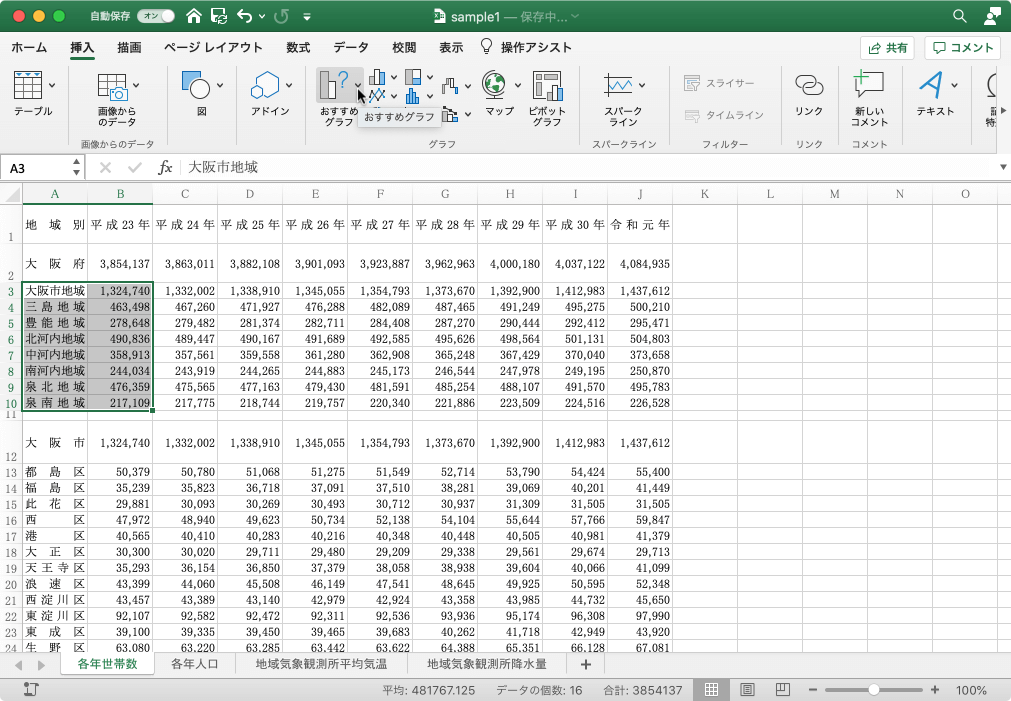The height and width of the screenshot is (701, 1011).
Task: Switch to page break preview view
Action: [x=782, y=689]
